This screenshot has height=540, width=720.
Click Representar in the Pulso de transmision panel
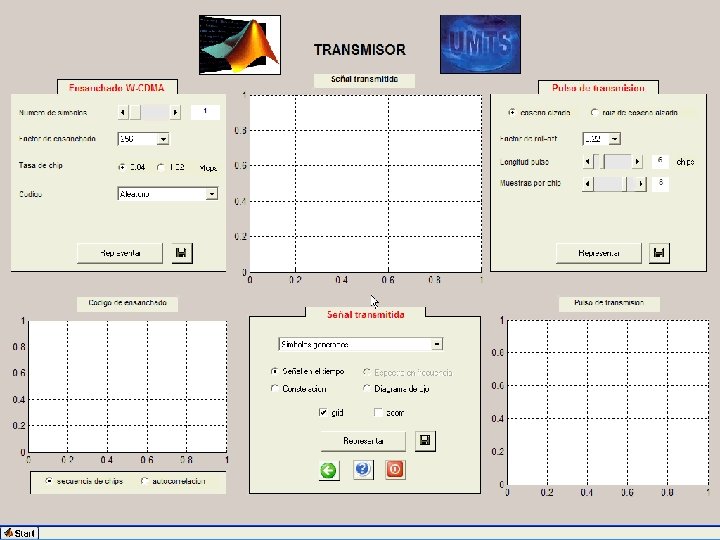pyautogui.click(x=599, y=253)
